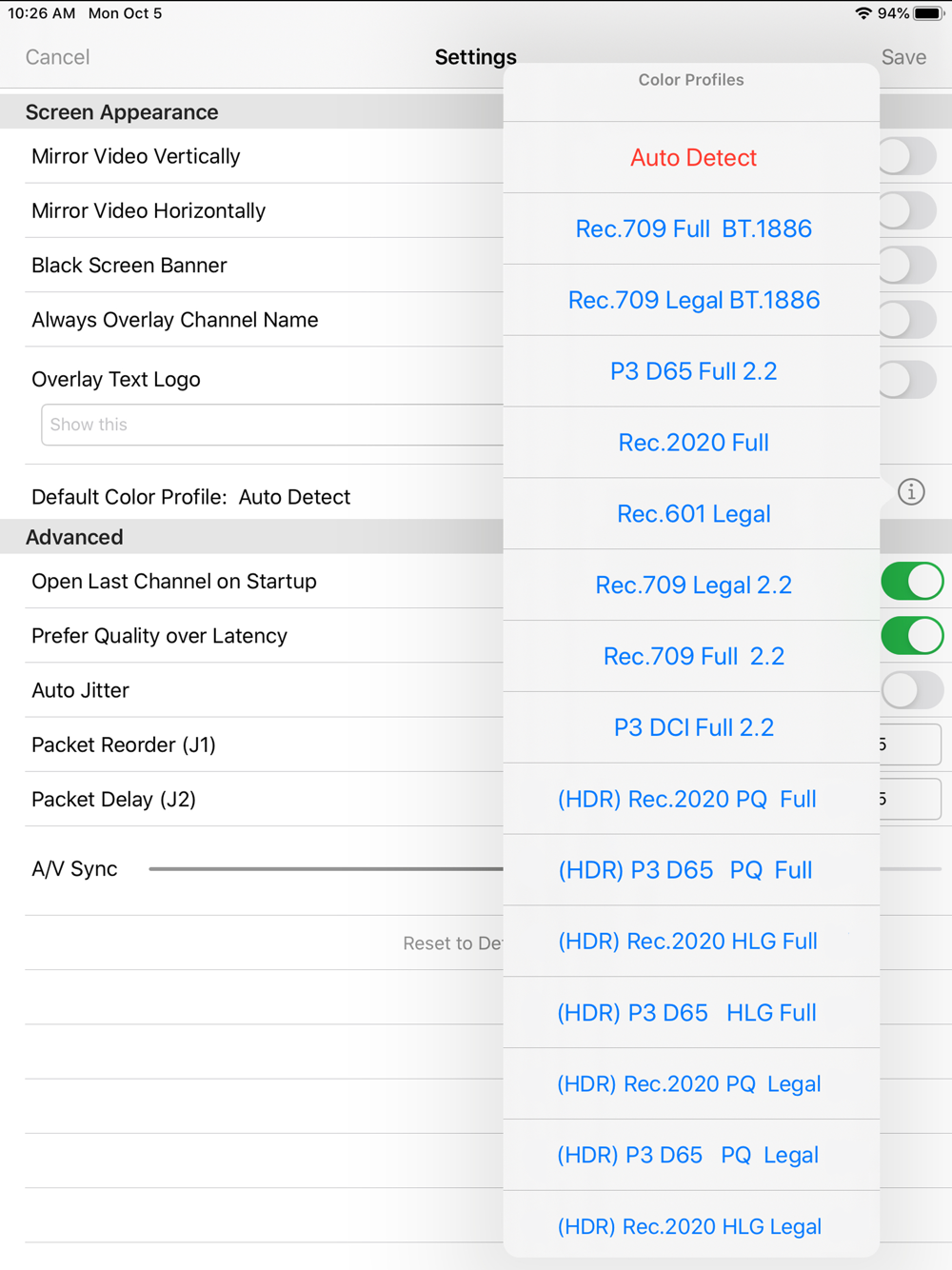952x1270 pixels.
Task: Toggle Mirror Video Vertically switch
Action: (909, 156)
